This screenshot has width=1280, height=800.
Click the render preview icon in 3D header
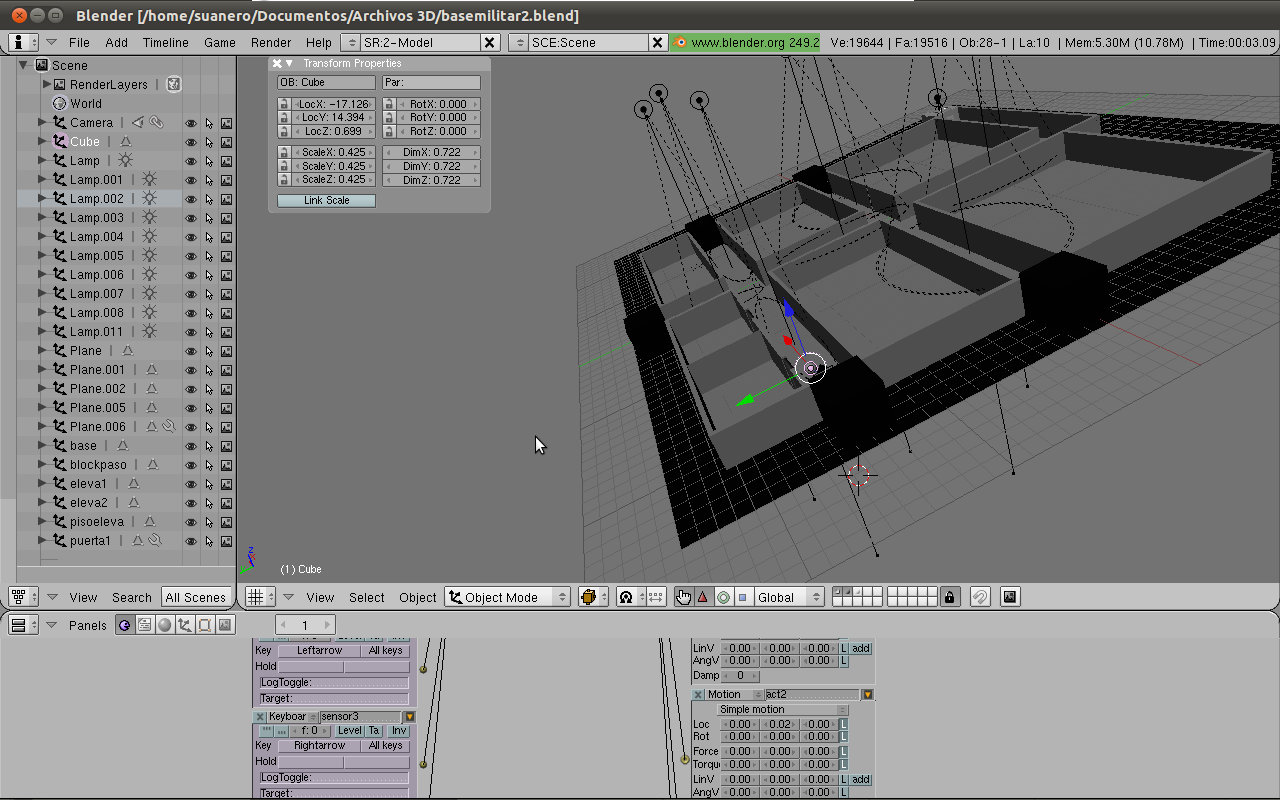1010,597
